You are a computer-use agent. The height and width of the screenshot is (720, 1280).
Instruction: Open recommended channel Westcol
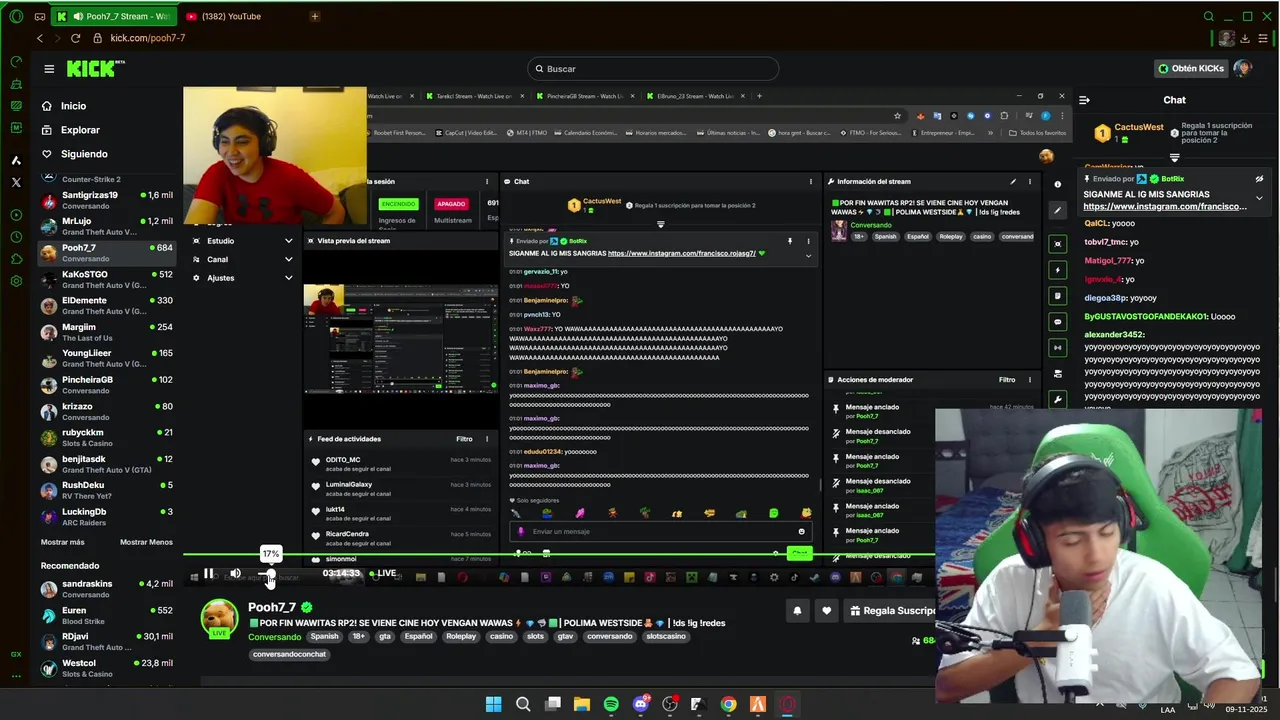(x=107, y=668)
